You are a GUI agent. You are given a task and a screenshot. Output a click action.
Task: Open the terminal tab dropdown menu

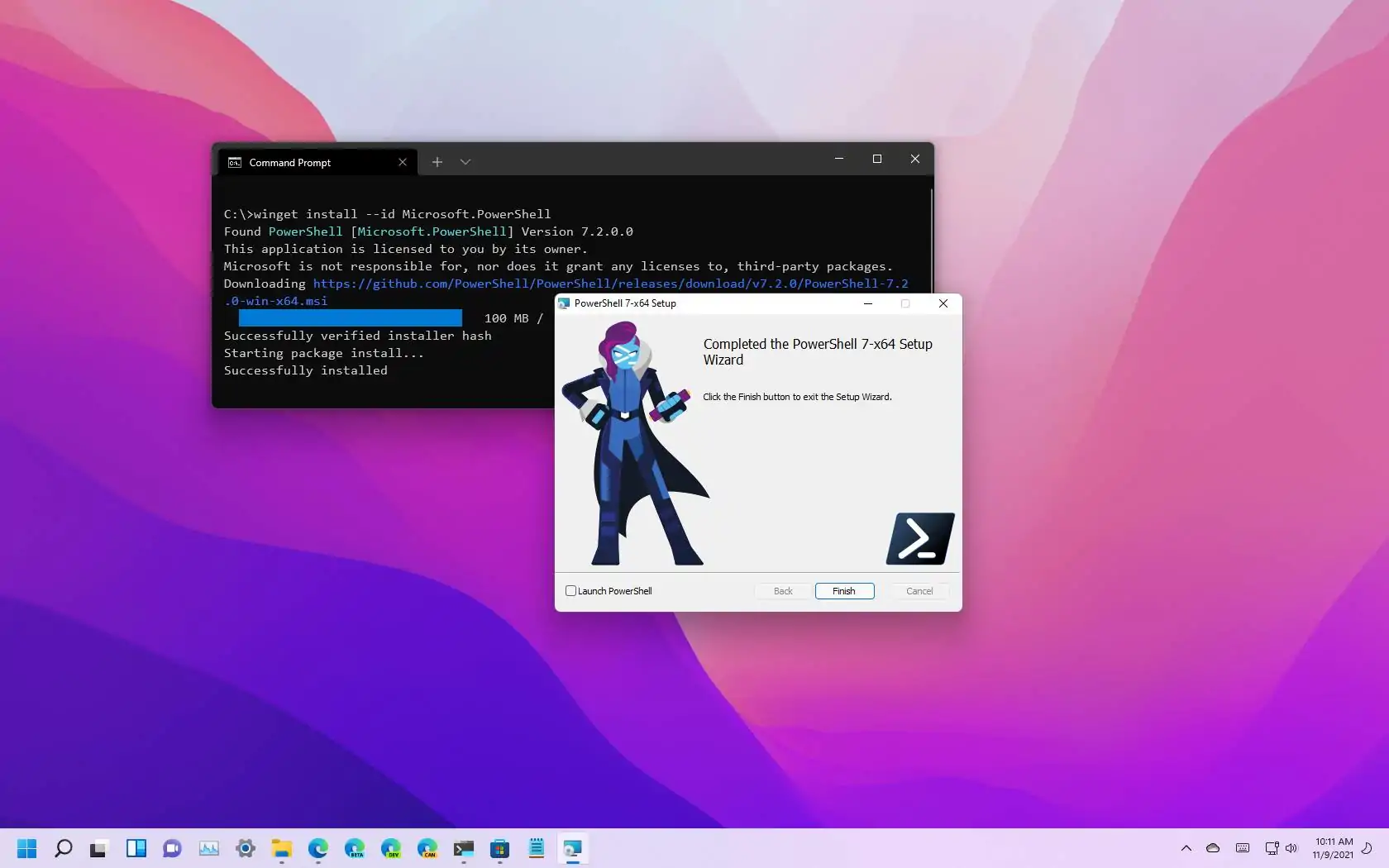465,162
